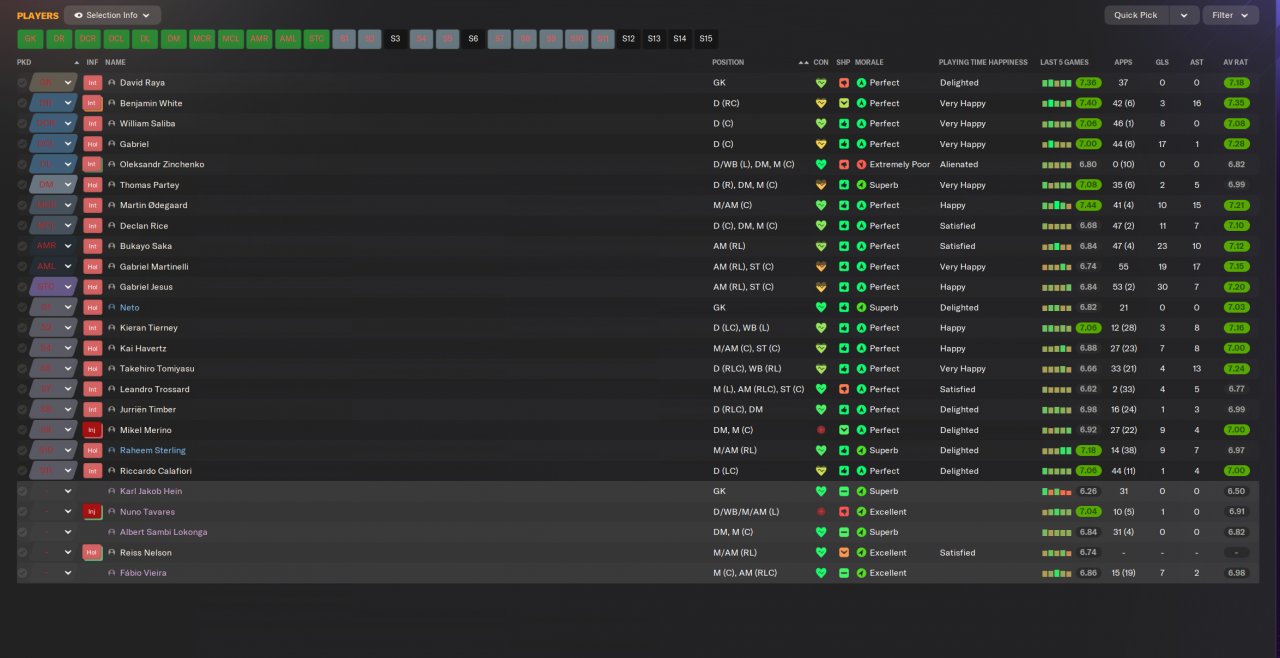This screenshot has height=658, width=1280.
Task: Sort by the PKD column header
Action: tap(24, 62)
